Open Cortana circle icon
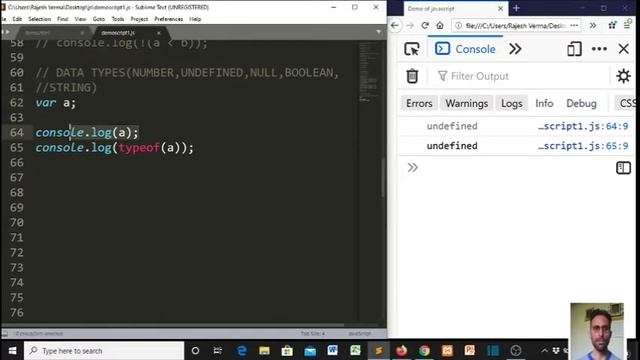640x360 pixels. coord(195,351)
